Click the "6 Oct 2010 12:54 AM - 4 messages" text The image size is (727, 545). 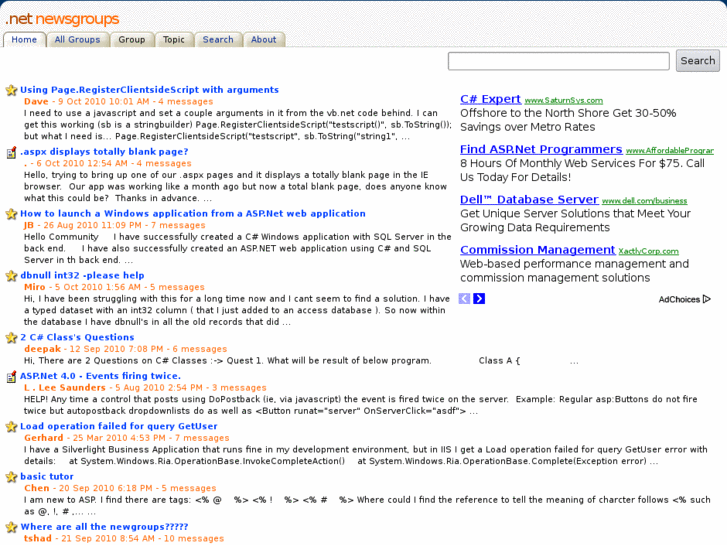(114, 164)
